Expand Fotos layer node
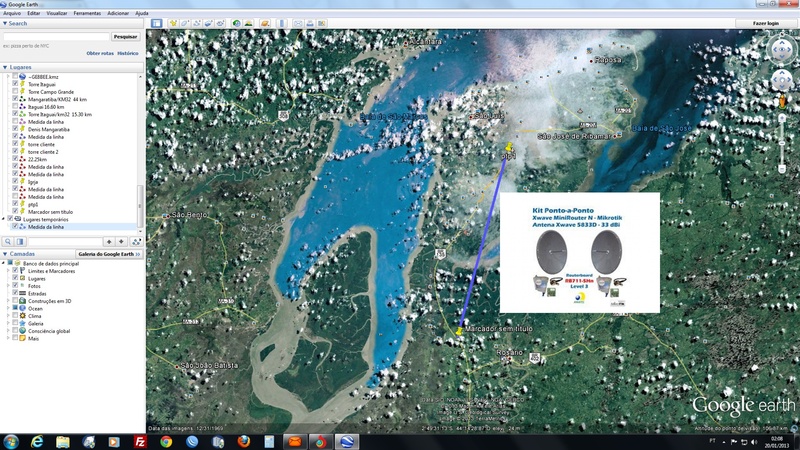This screenshot has height=450, width=800. pos(9,286)
